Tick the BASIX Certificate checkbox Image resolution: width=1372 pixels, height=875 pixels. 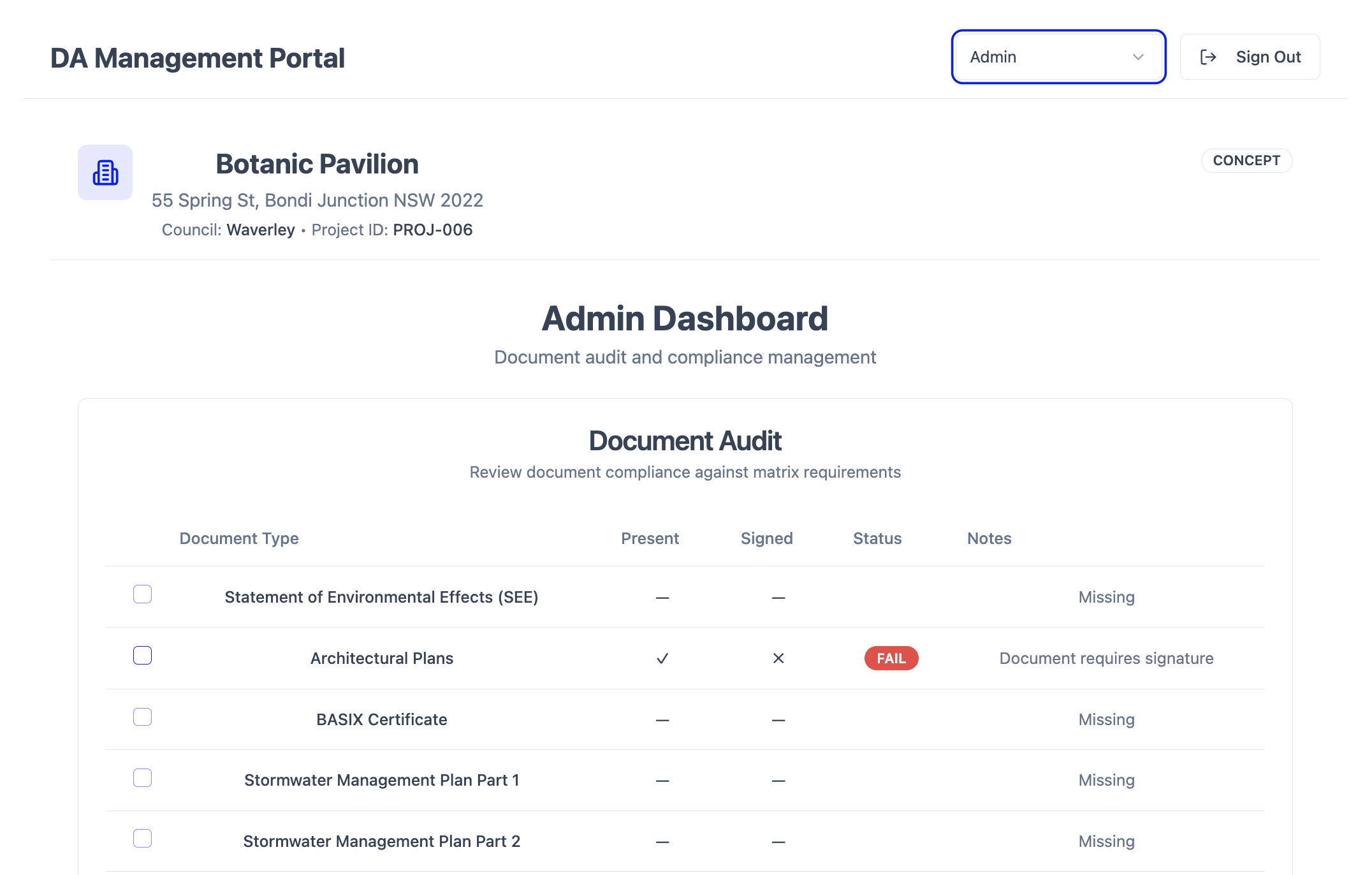(x=142, y=717)
